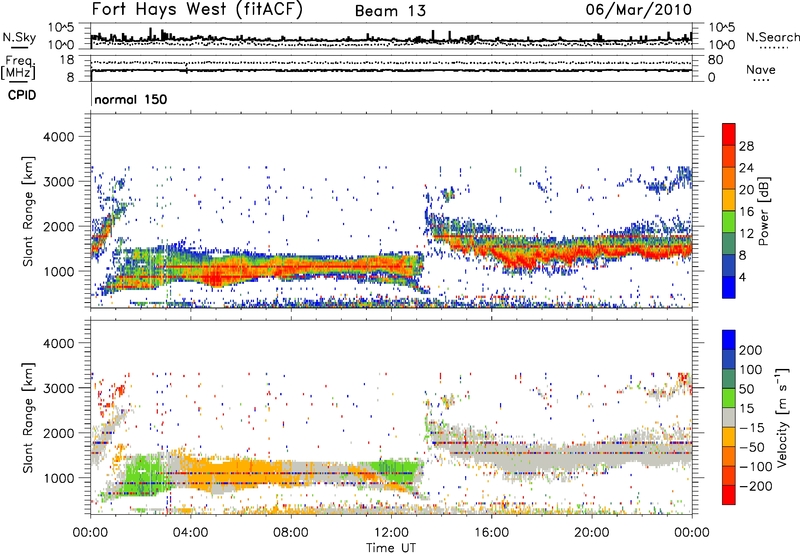
Task: Click the "4" power colorbar value
Action: point(742,278)
